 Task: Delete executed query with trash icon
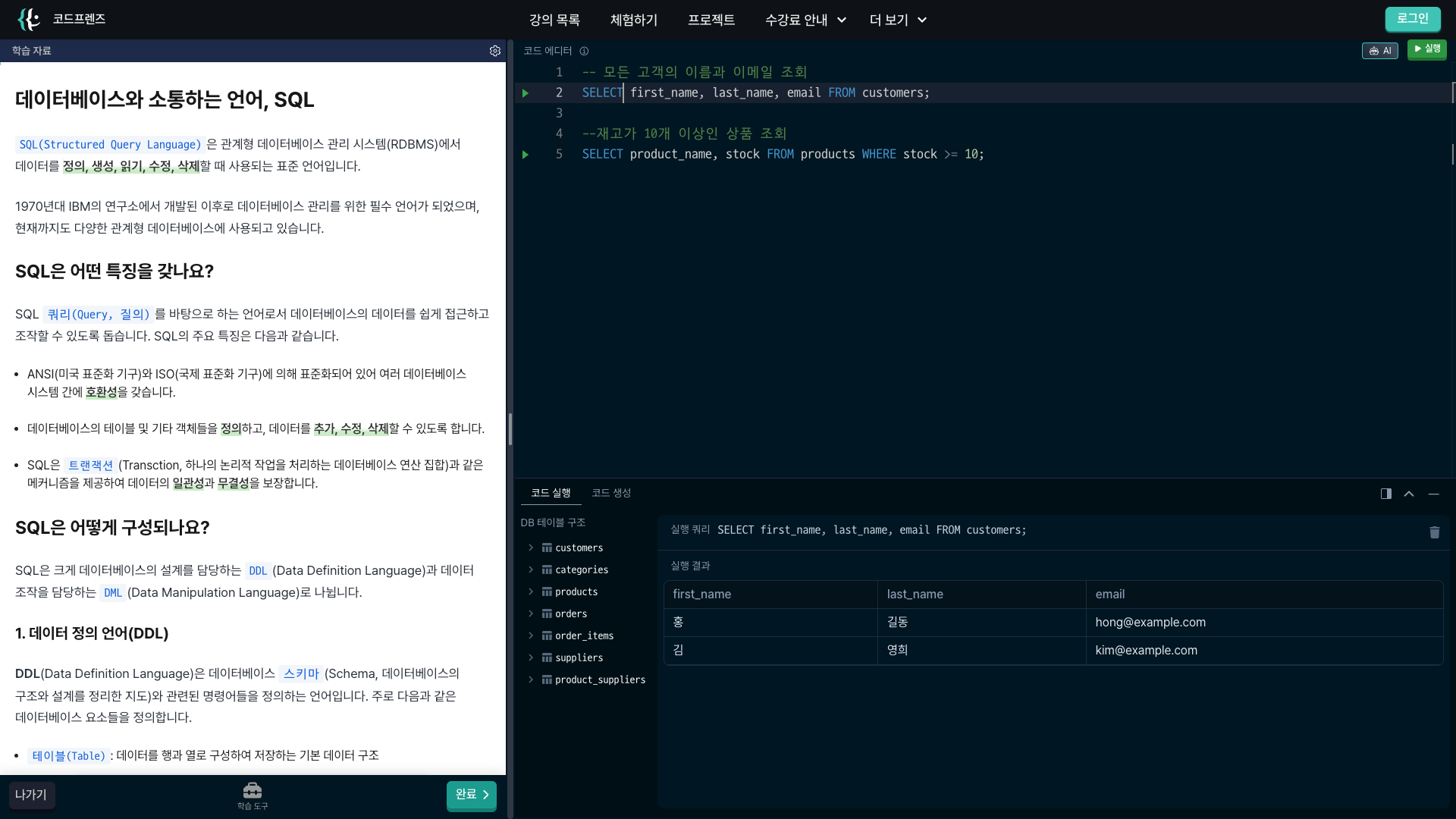coord(1434,532)
